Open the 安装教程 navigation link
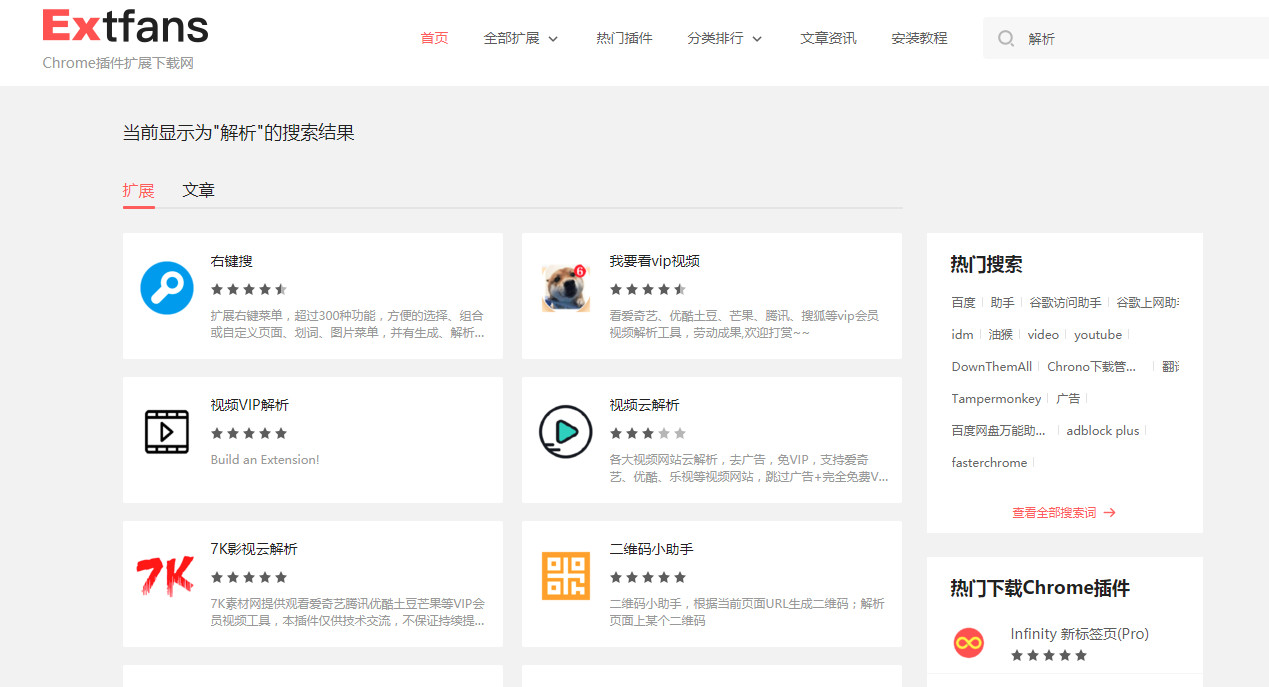 pos(919,39)
